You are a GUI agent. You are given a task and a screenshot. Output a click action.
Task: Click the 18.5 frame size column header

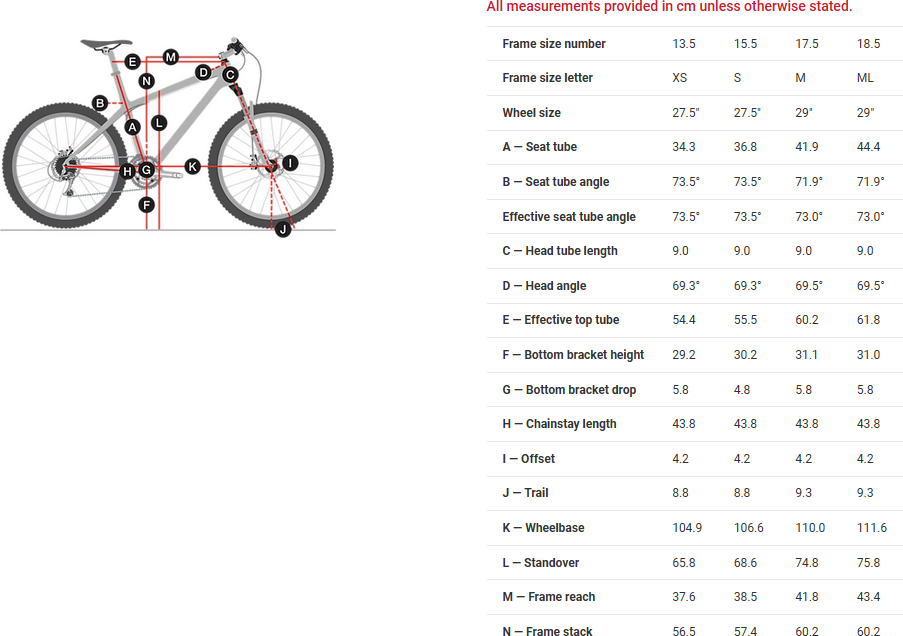click(868, 44)
